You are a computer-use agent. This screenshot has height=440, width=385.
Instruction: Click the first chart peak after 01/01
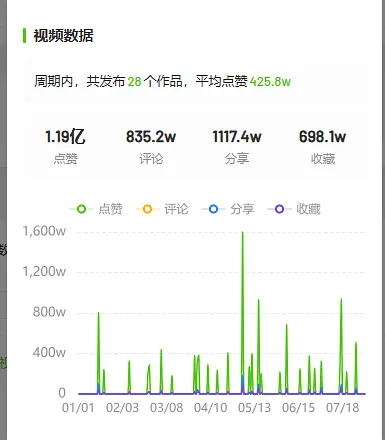tap(98, 313)
